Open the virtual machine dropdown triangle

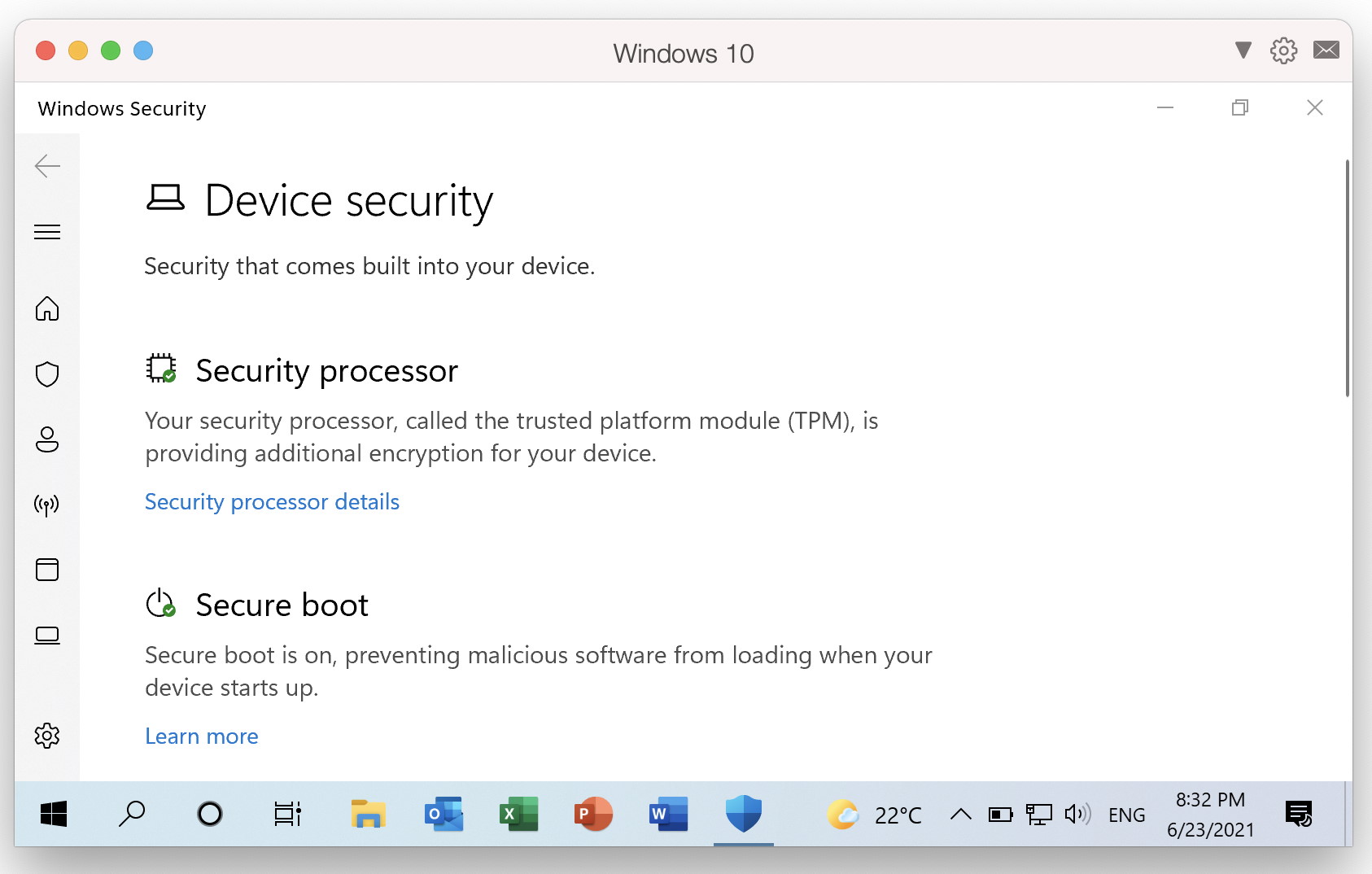click(x=1243, y=50)
